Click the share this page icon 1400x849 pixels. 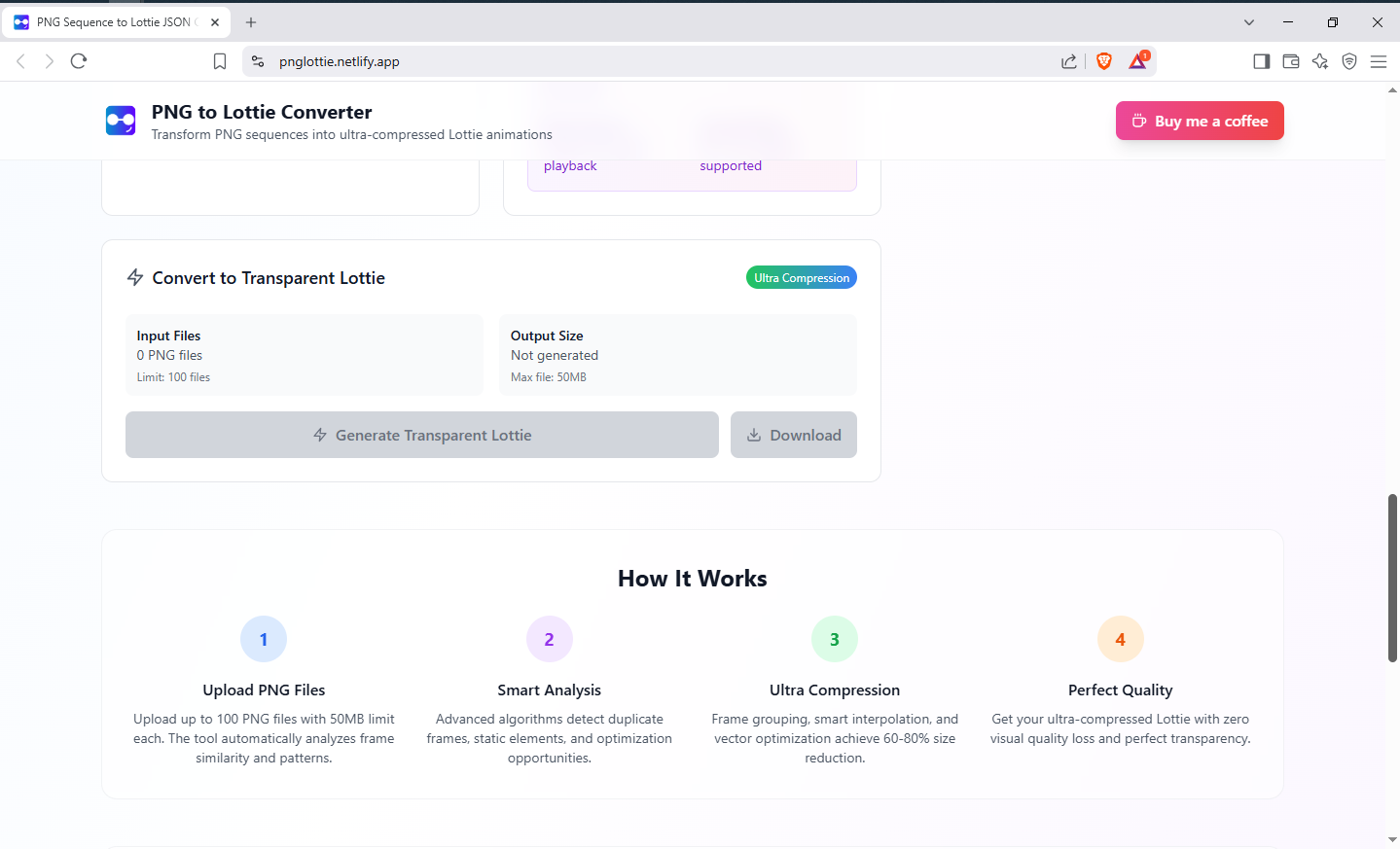(x=1068, y=60)
